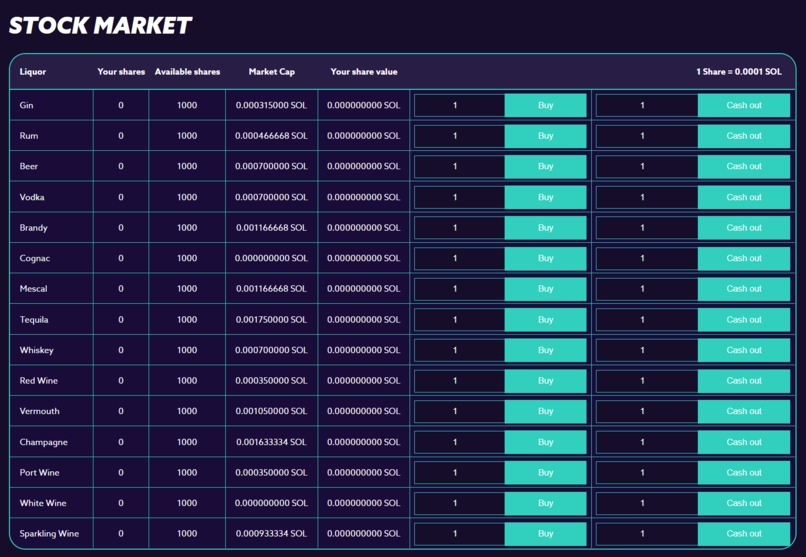Select the Vodka cash out quantity input
The width and height of the screenshot is (806, 557).
(647, 197)
